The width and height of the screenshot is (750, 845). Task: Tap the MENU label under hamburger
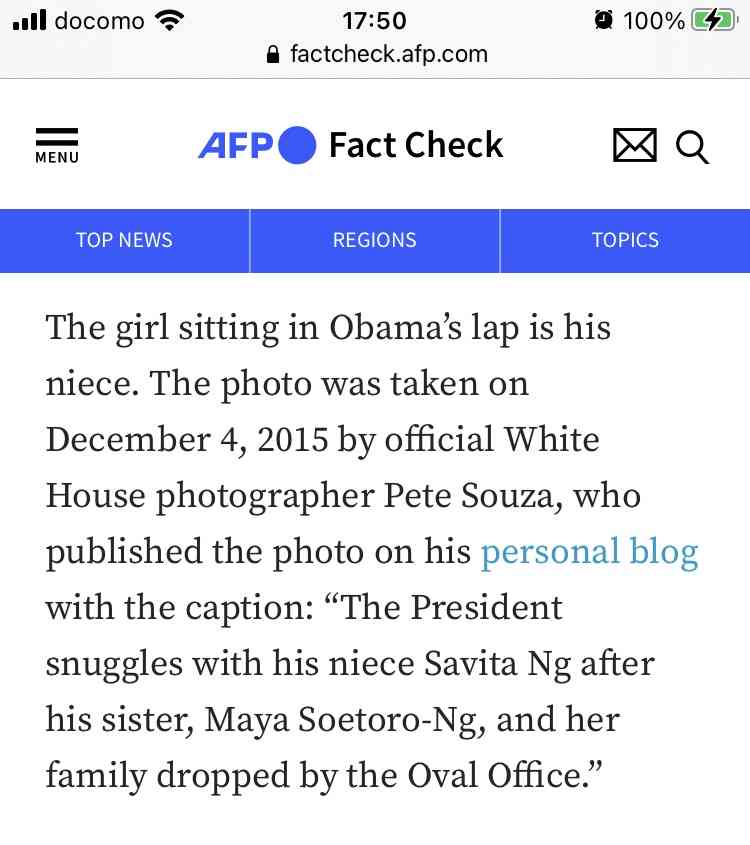[57, 157]
